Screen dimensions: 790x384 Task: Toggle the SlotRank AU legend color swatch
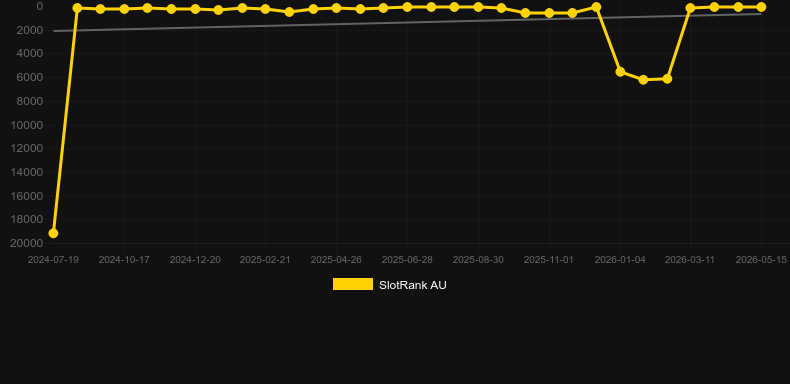[353, 284]
